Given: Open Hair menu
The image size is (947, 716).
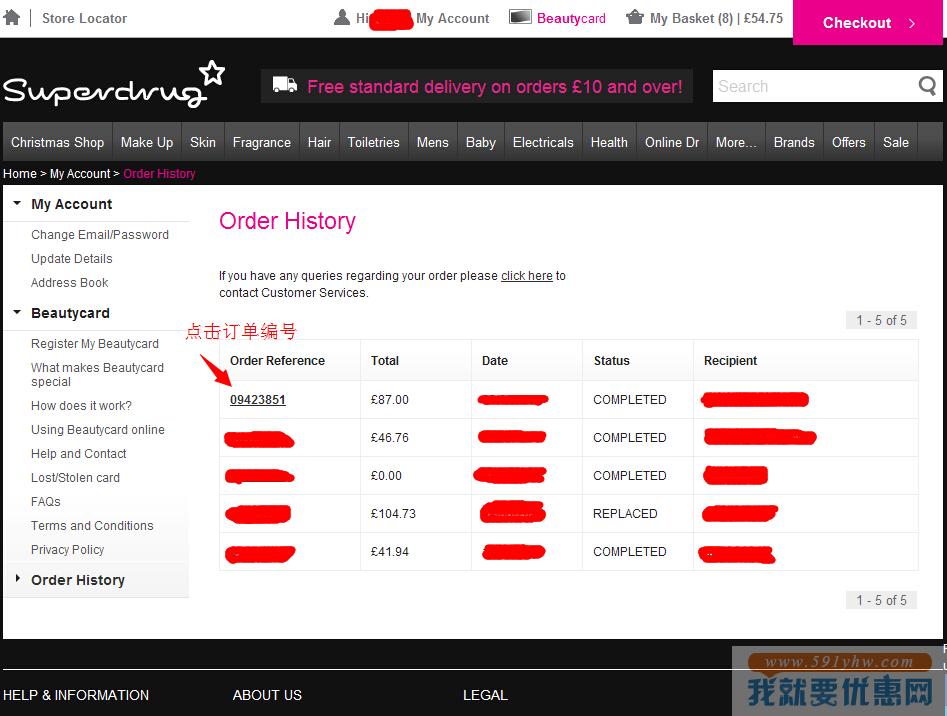Looking at the screenshot, I should pyautogui.click(x=319, y=142).
